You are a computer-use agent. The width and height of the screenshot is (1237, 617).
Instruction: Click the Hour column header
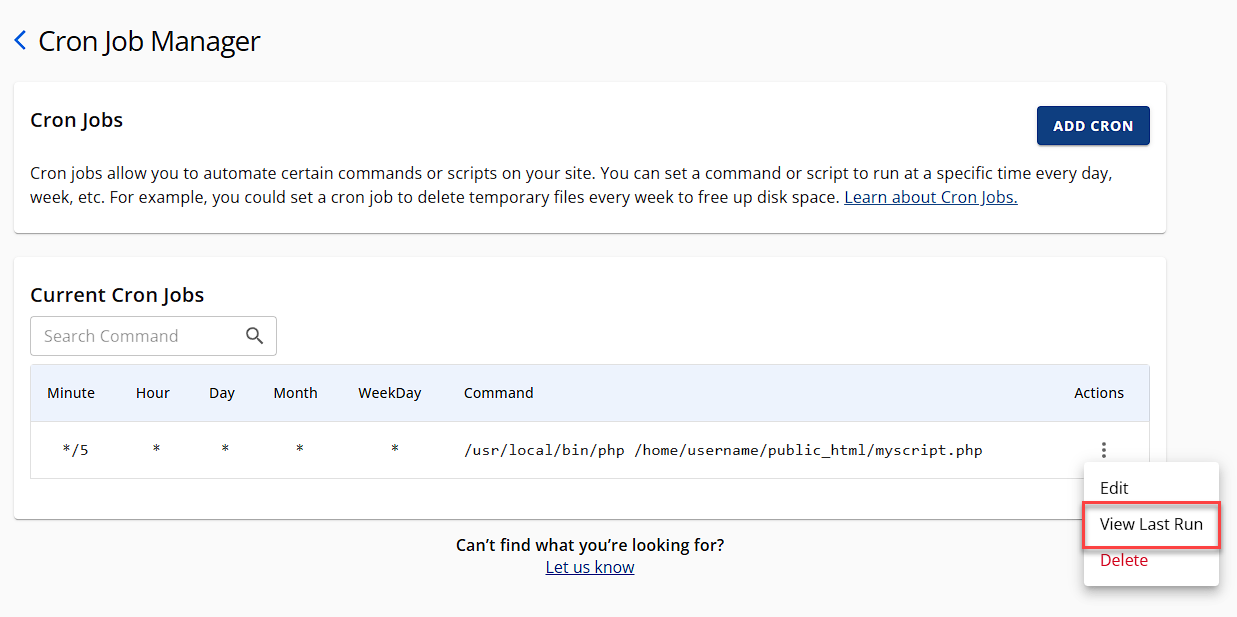tap(153, 393)
